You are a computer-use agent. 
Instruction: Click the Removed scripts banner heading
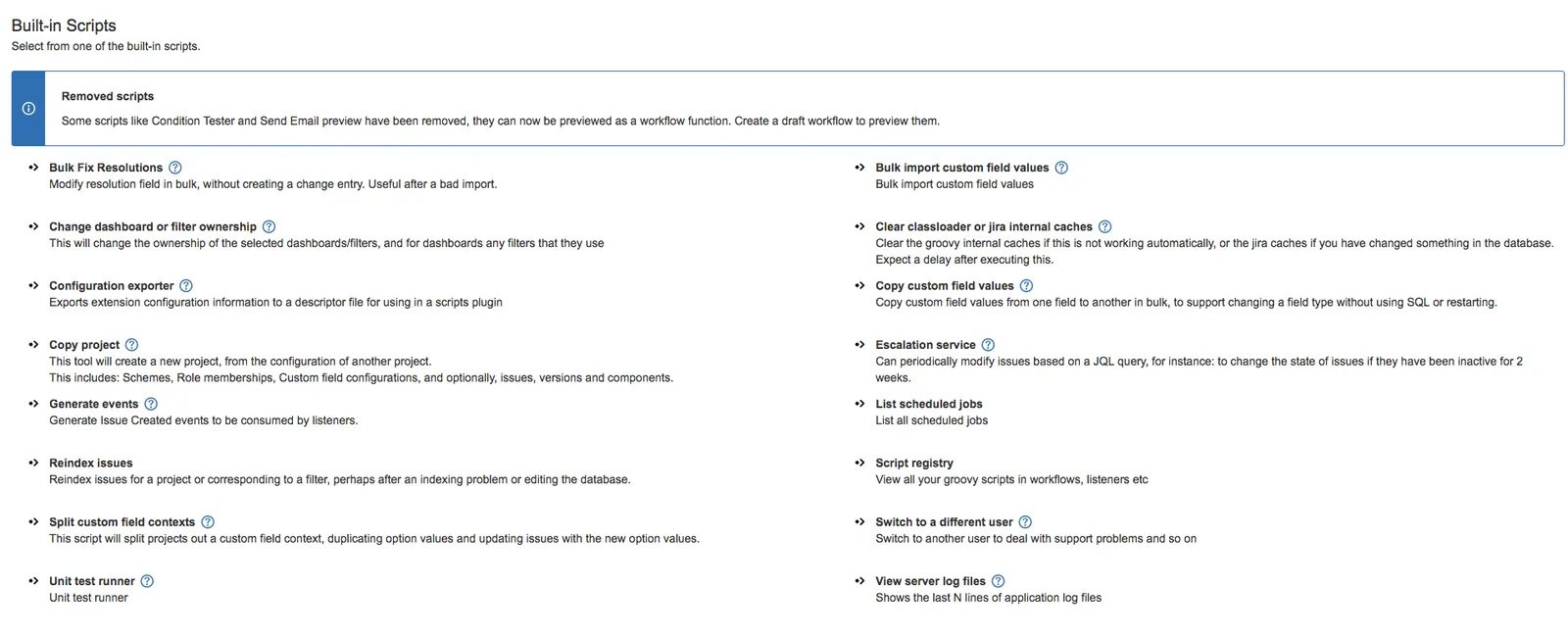click(x=108, y=96)
